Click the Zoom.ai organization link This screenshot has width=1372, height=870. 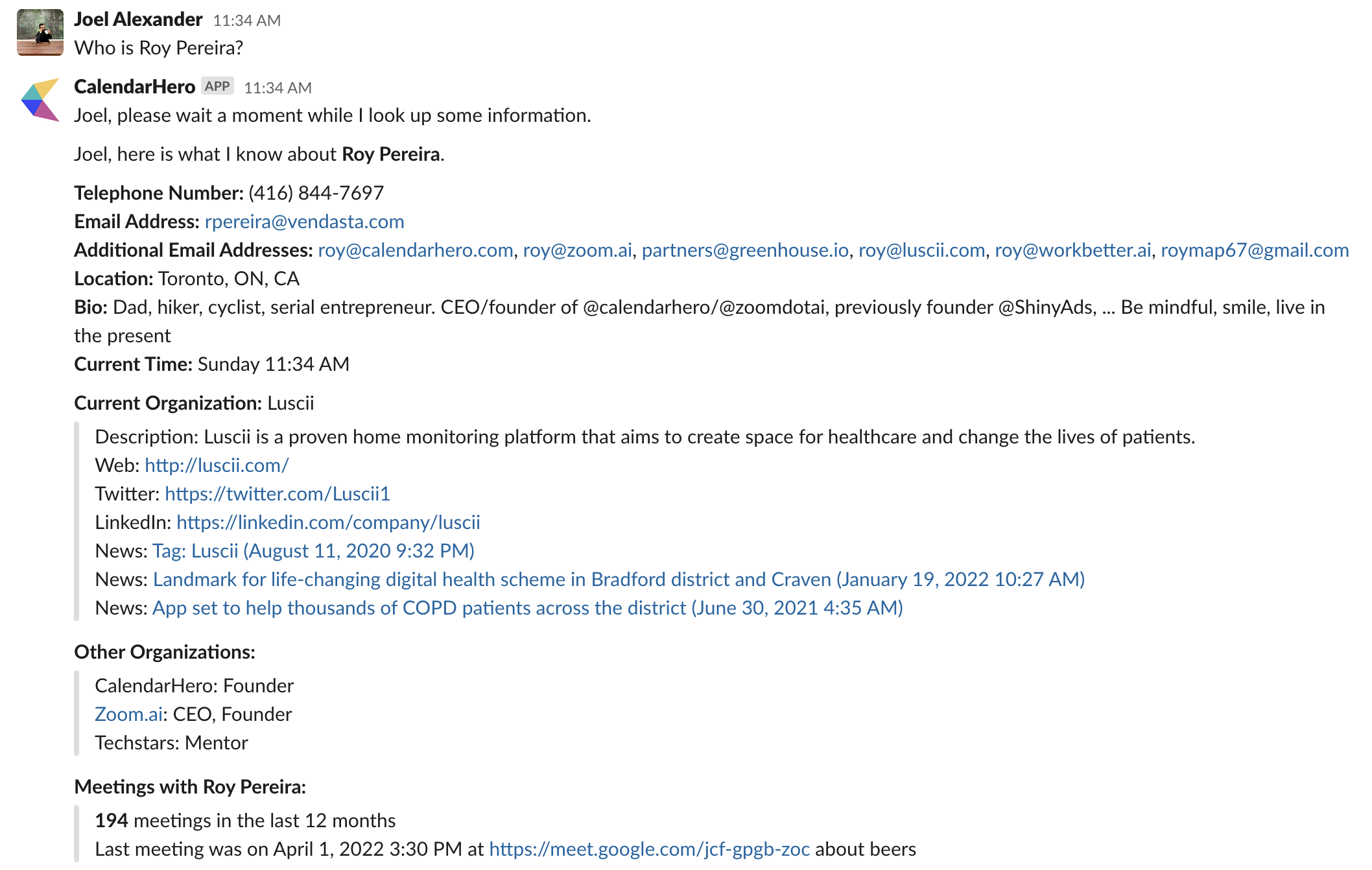pyautogui.click(x=128, y=714)
